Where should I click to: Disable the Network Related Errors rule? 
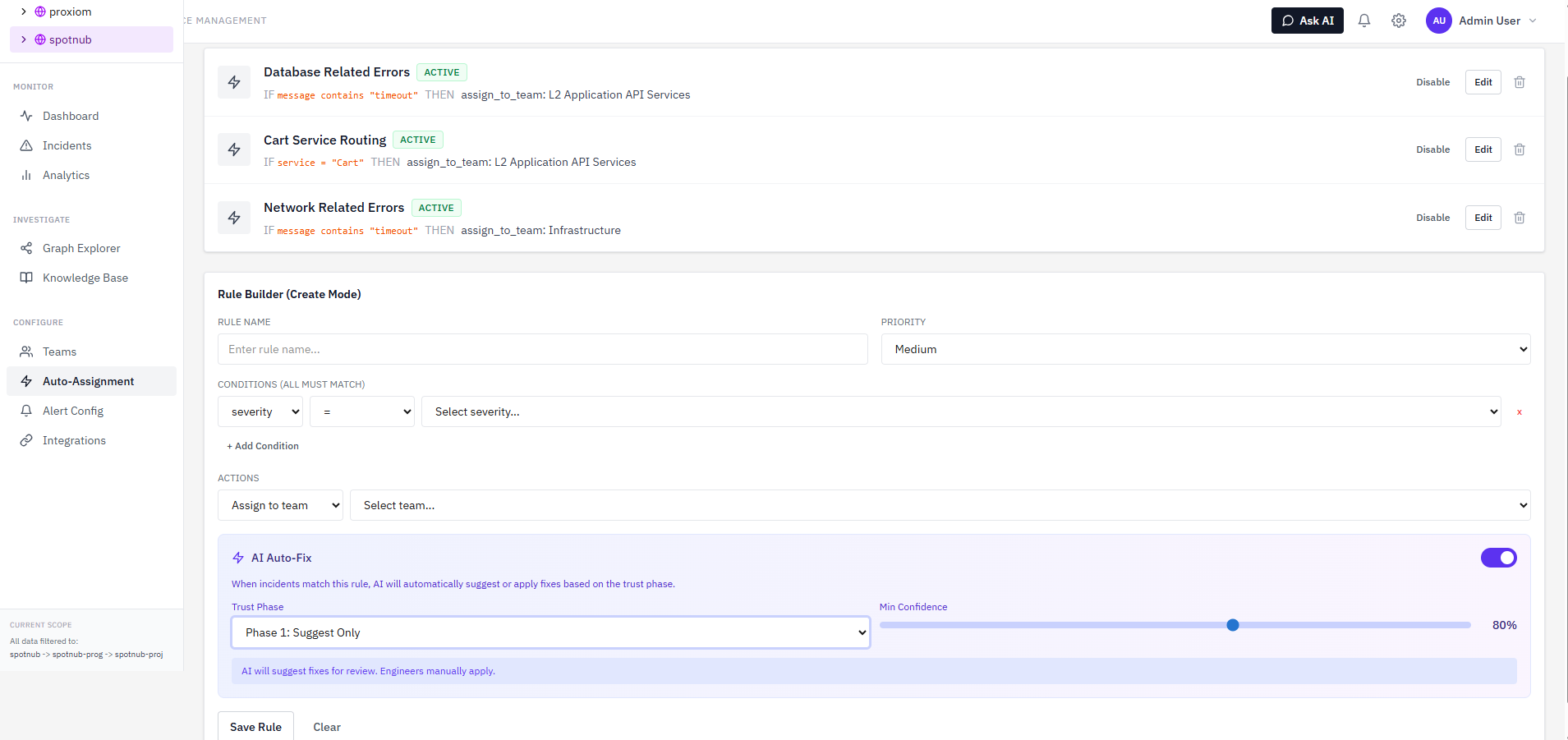(x=1432, y=218)
